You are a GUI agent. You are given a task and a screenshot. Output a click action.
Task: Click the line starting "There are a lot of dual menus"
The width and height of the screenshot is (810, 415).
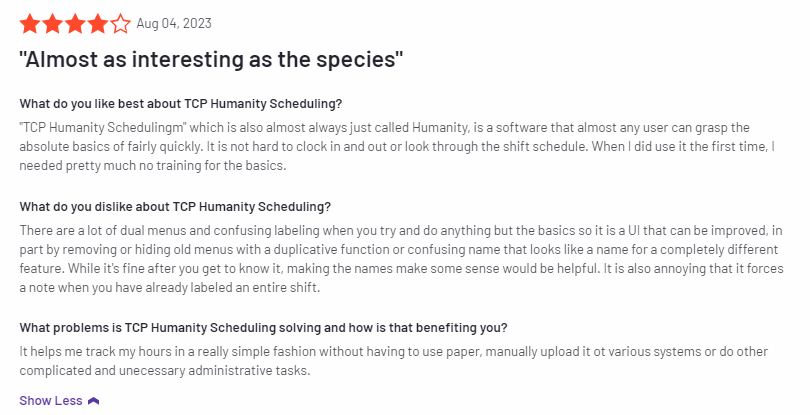(x=398, y=231)
